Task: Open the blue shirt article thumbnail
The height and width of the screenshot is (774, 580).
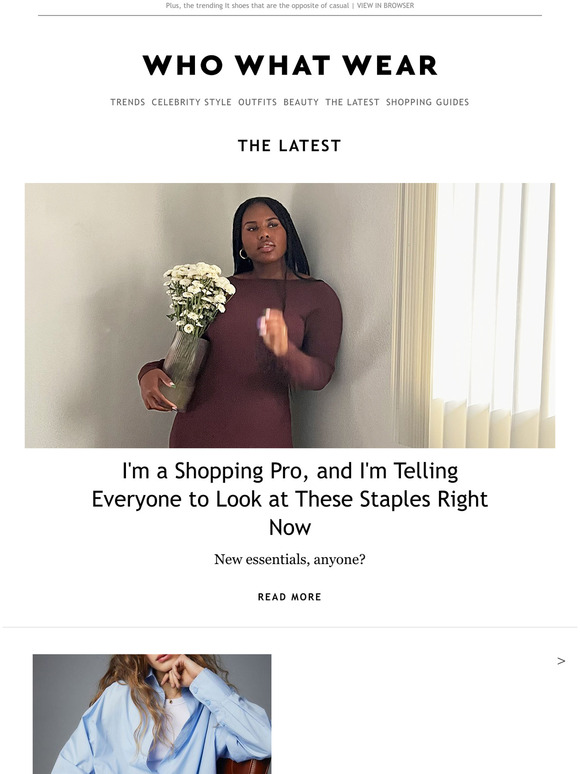Action: [152, 714]
